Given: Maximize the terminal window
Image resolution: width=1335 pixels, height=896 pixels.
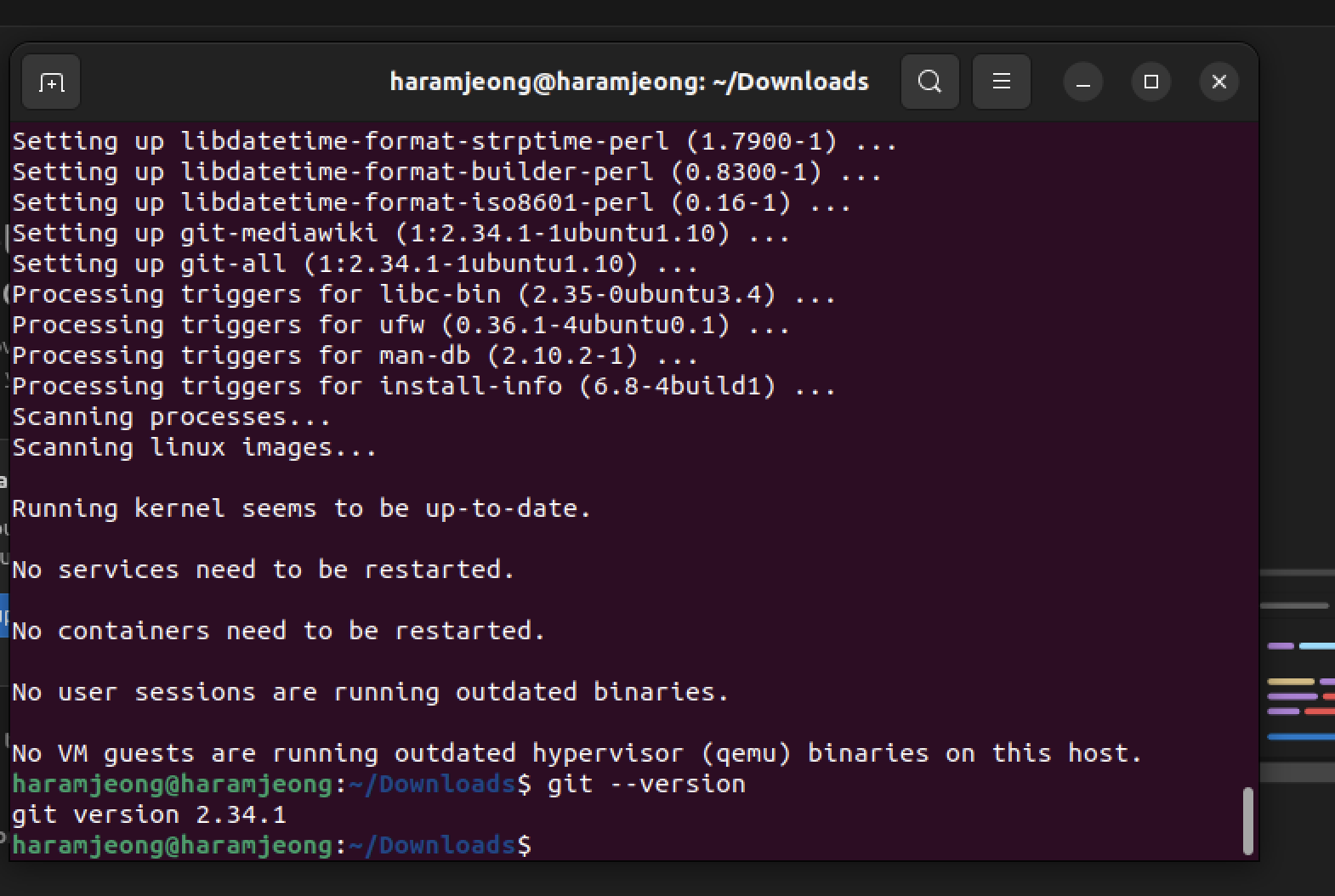Looking at the screenshot, I should point(1151,82).
